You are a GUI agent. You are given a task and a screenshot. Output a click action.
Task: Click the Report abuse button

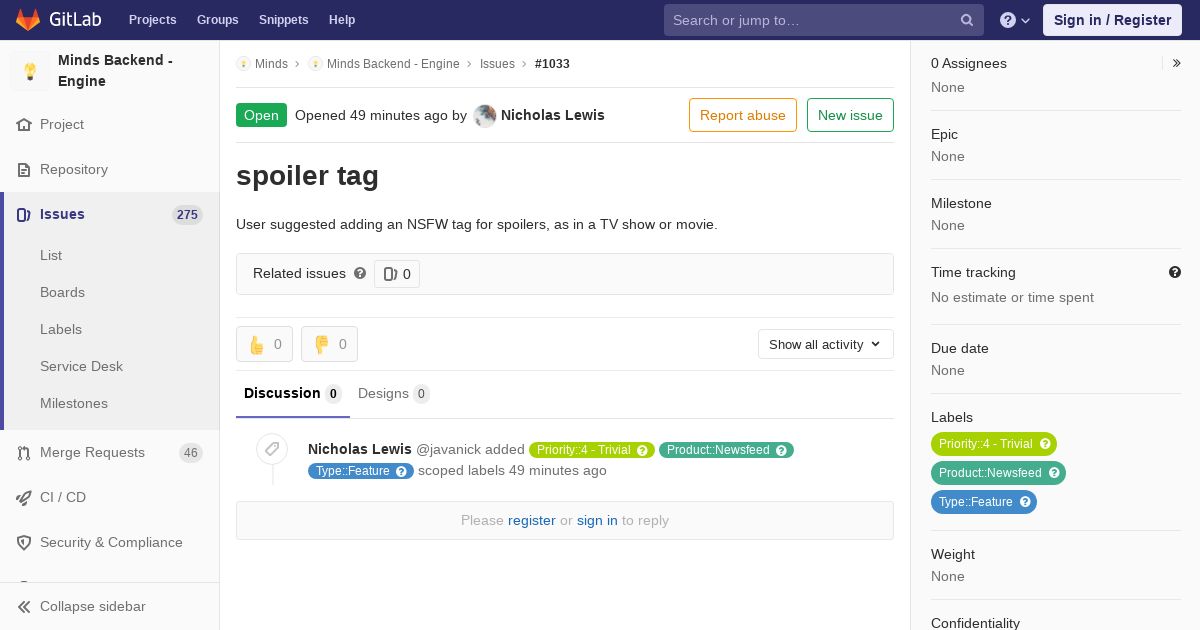[x=743, y=115]
